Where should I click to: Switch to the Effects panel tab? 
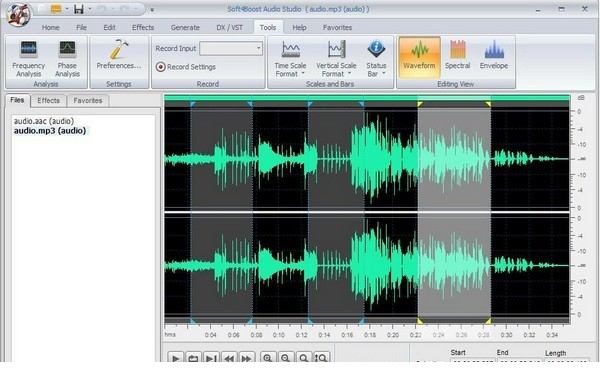tap(48, 101)
